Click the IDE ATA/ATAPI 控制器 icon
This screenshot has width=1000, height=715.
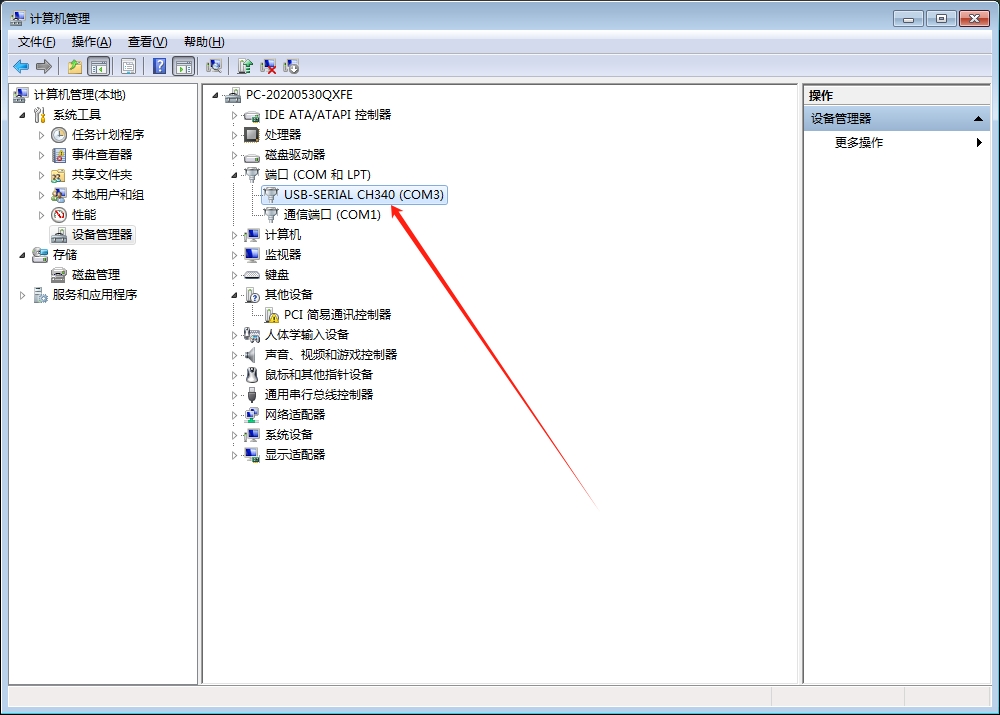tap(252, 115)
